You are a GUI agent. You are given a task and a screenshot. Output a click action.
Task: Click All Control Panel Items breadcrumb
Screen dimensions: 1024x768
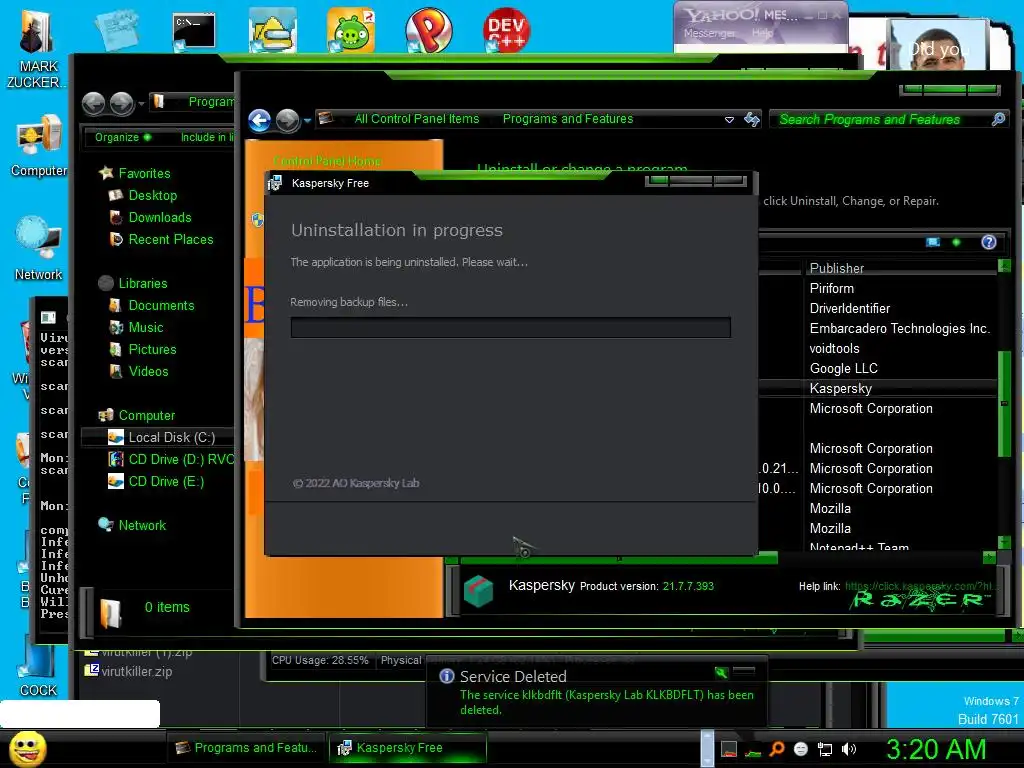[417, 119]
